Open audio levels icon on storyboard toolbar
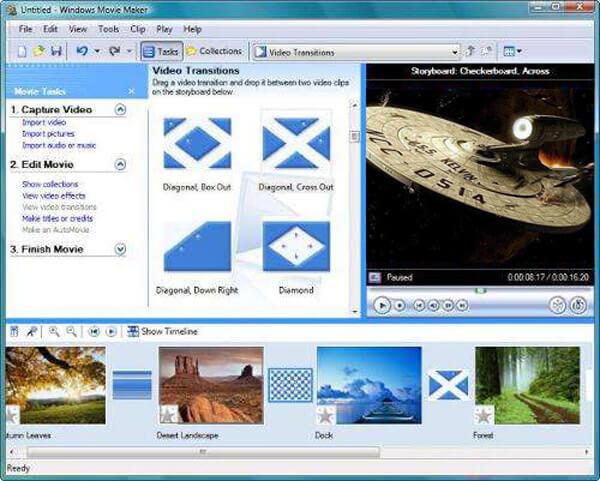 [x=15, y=331]
